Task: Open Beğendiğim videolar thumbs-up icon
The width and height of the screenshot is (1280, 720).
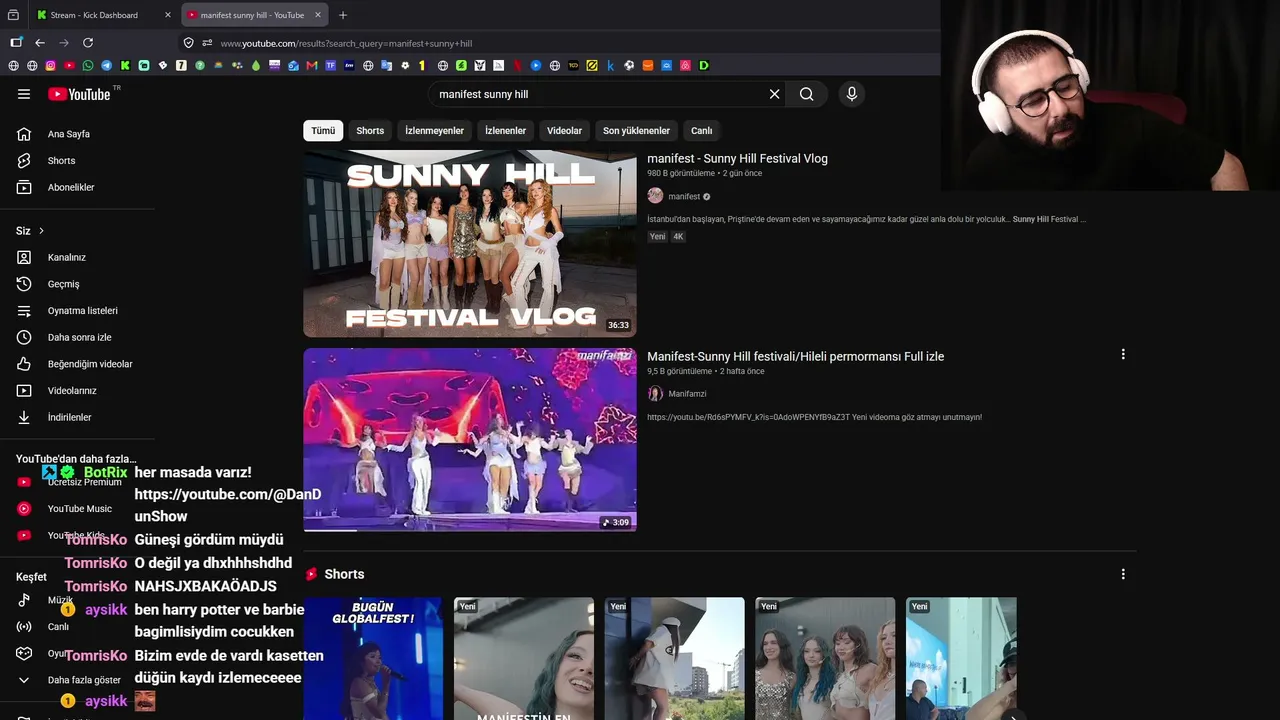Action: [24, 364]
